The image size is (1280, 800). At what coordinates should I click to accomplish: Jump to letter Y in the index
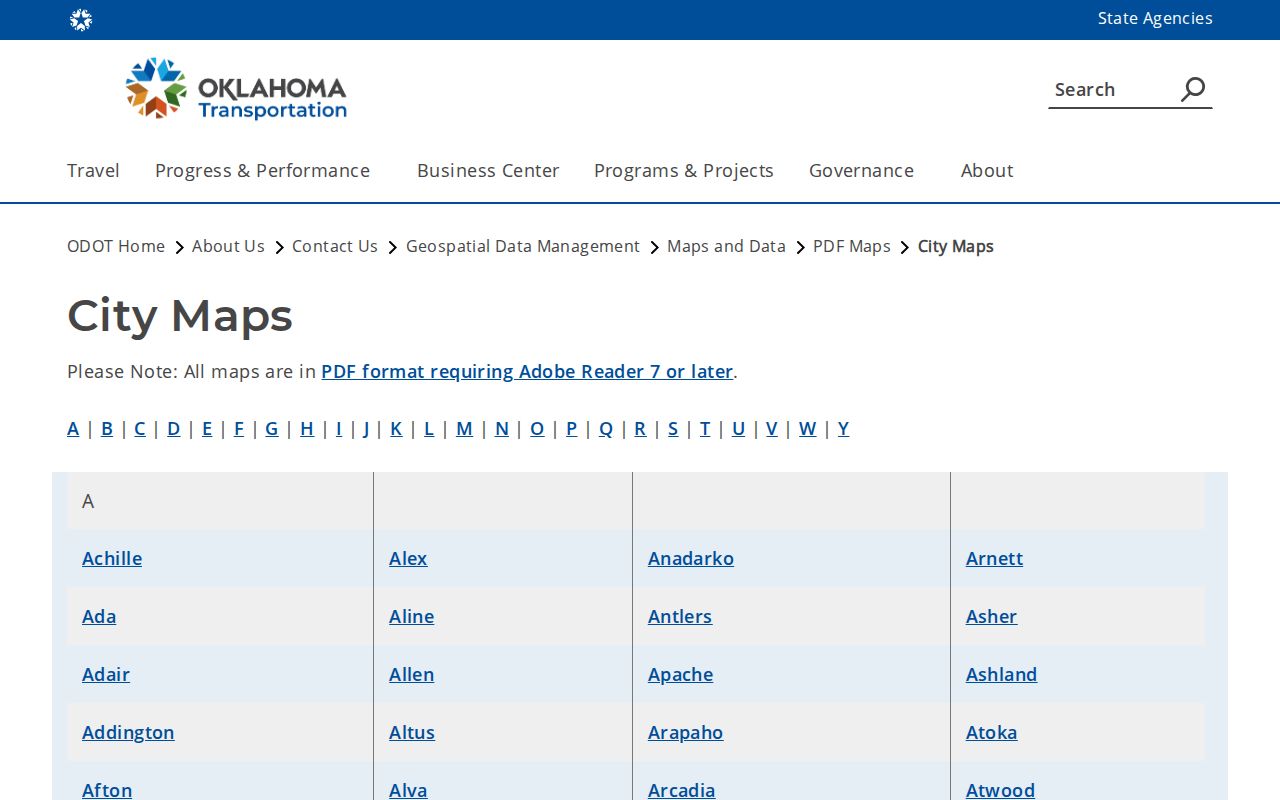coord(843,428)
